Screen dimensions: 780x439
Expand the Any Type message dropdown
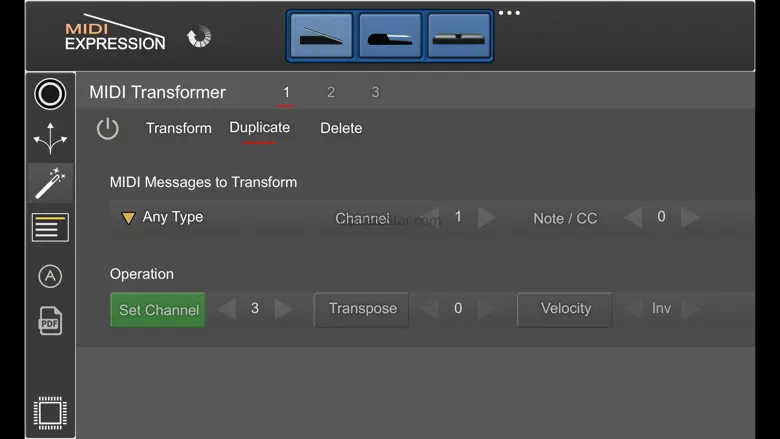(128, 218)
